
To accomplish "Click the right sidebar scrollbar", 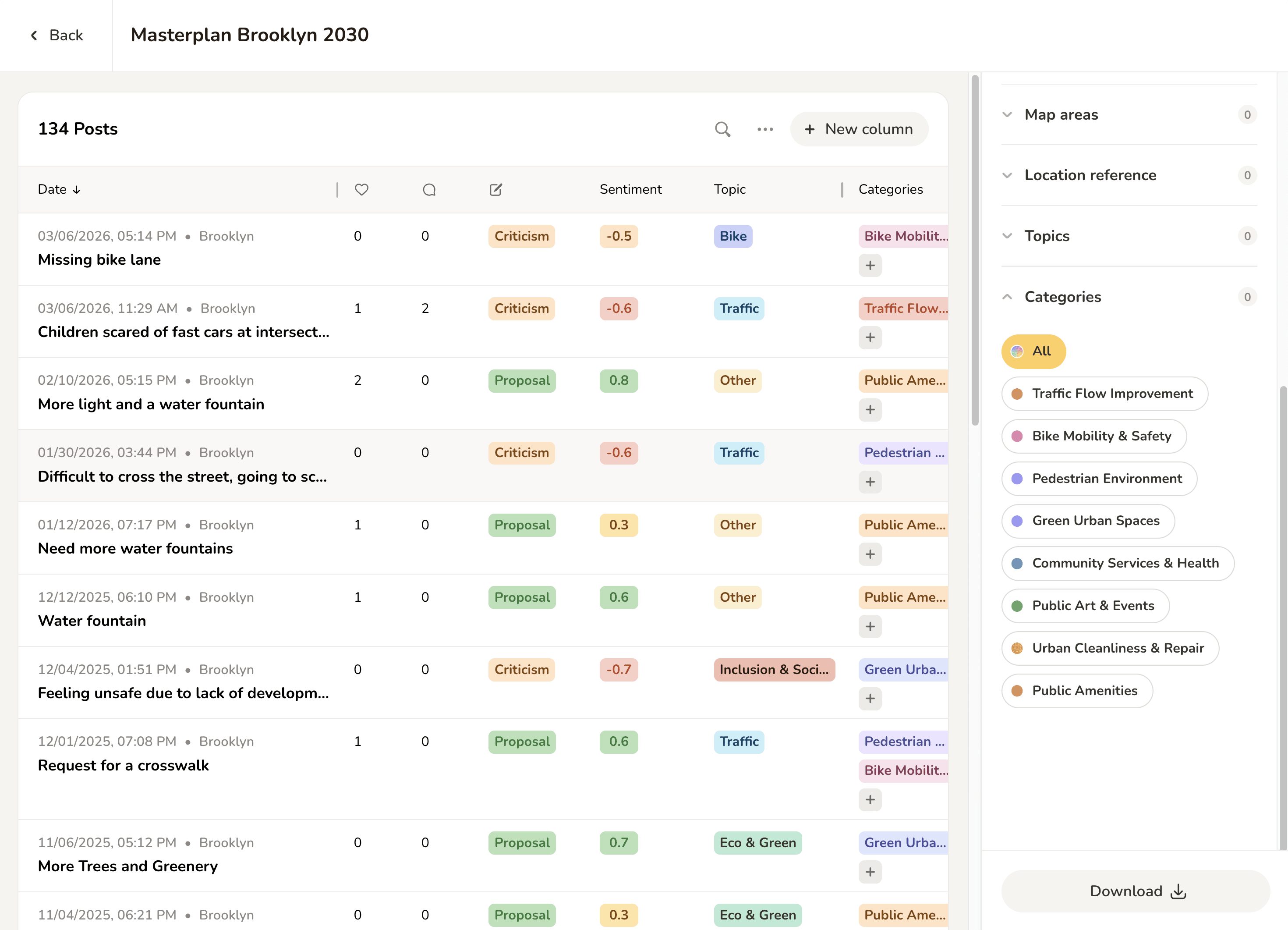I will pos(1283,618).
